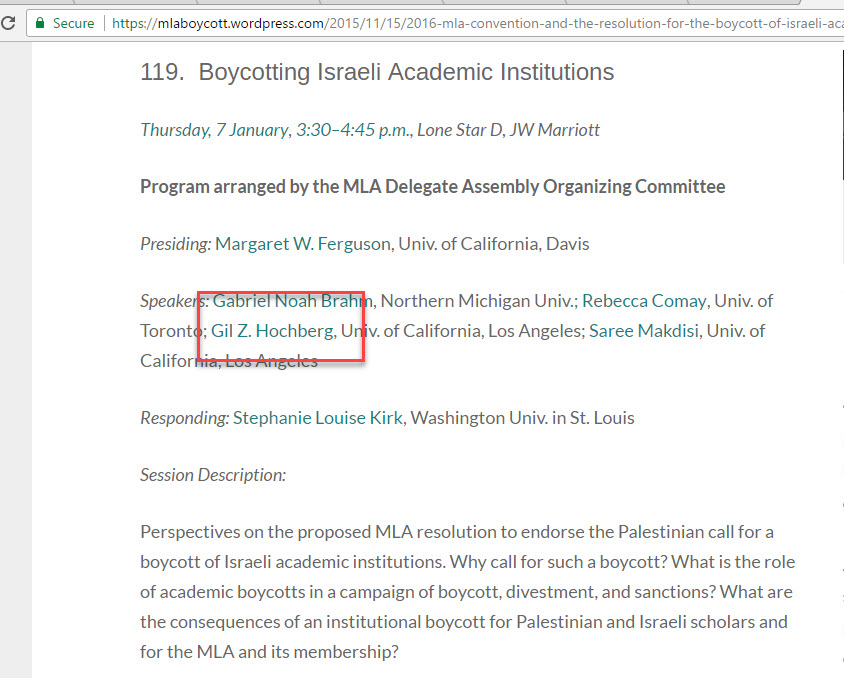Click the Responding label
This screenshot has width=844, height=678.
pyautogui.click(x=184, y=418)
